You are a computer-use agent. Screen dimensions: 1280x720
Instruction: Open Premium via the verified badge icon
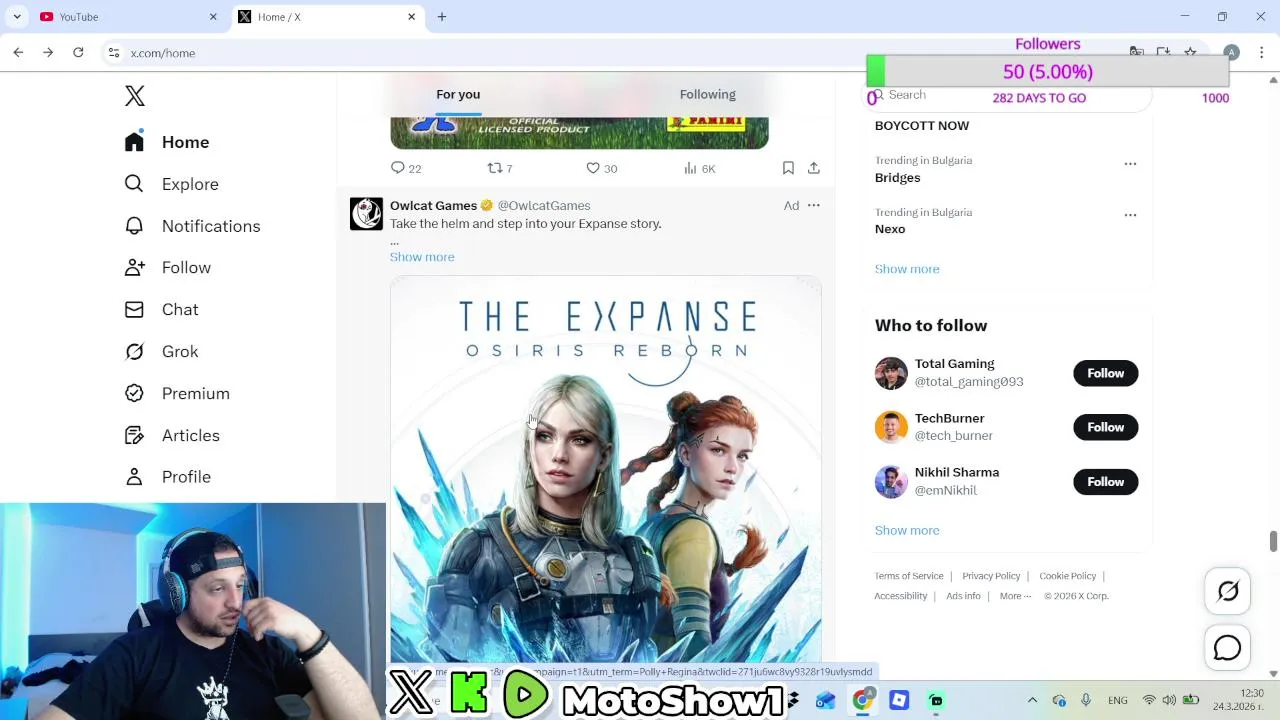coord(134,393)
